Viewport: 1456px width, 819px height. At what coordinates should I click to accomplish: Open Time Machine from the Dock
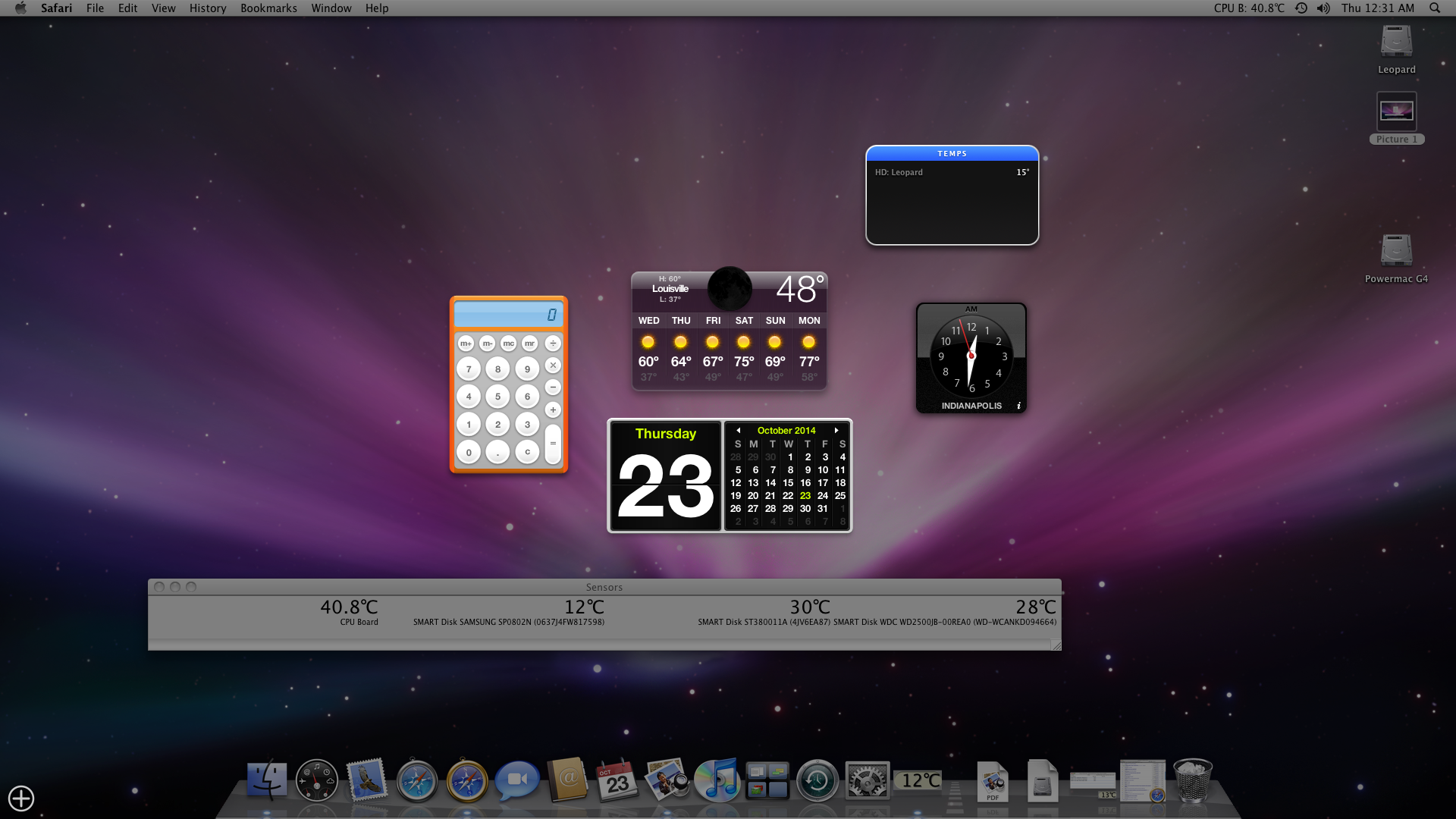817,781
